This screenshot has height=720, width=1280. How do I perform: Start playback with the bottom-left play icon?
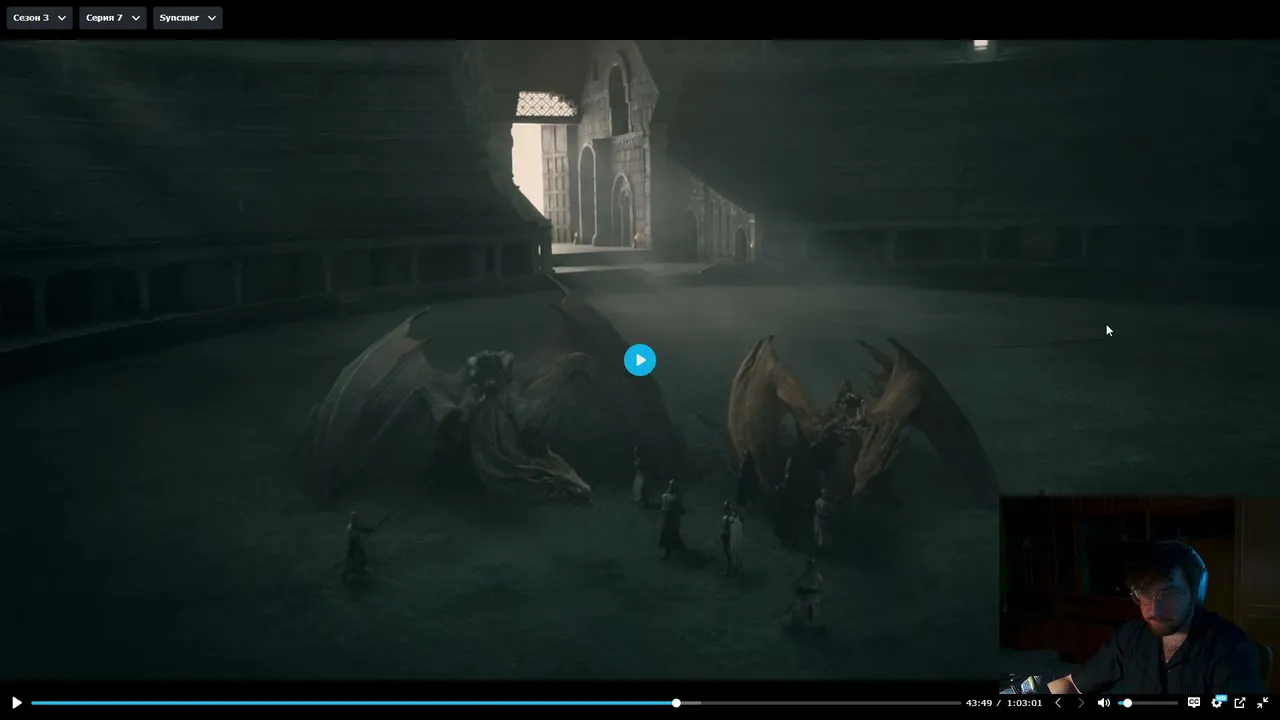point(16,703)
